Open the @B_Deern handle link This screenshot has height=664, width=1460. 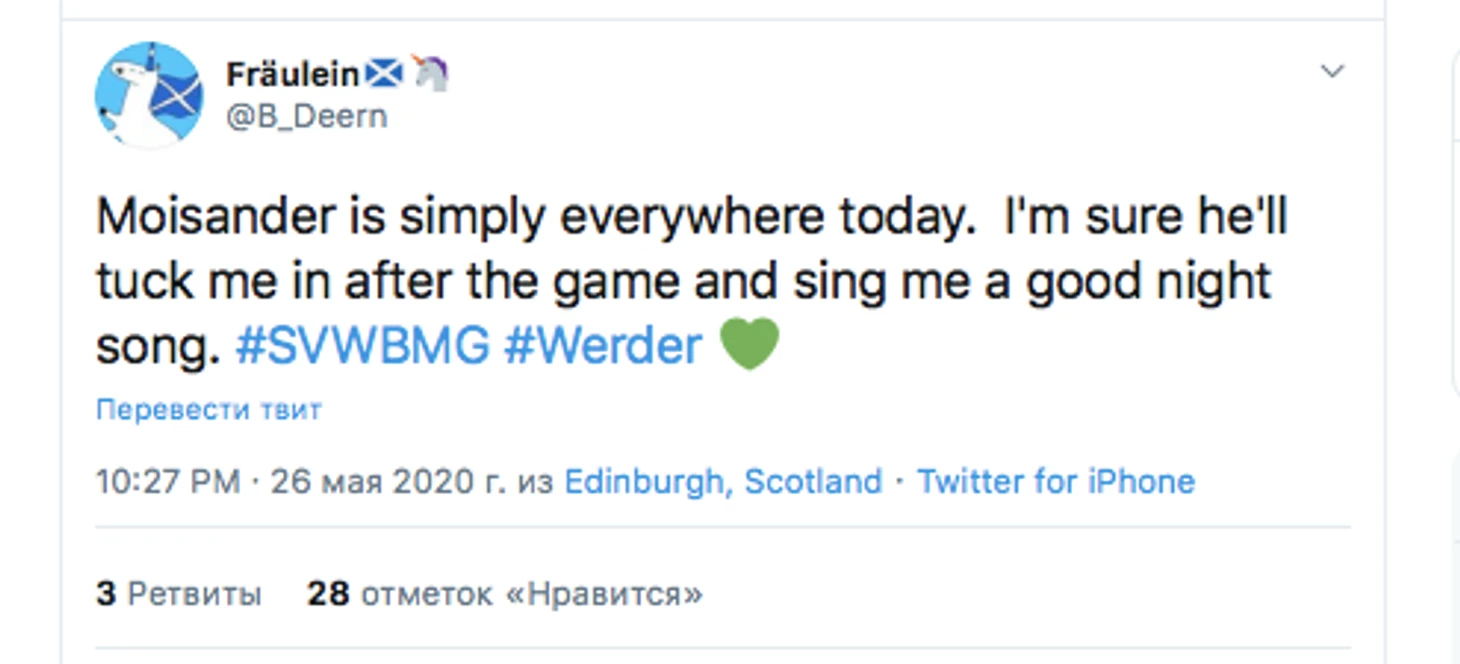pos(306,116)
